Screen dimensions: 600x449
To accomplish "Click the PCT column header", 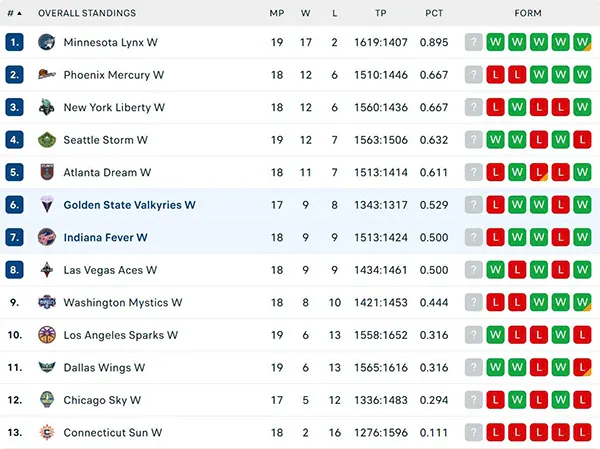I will click(434, 13).
